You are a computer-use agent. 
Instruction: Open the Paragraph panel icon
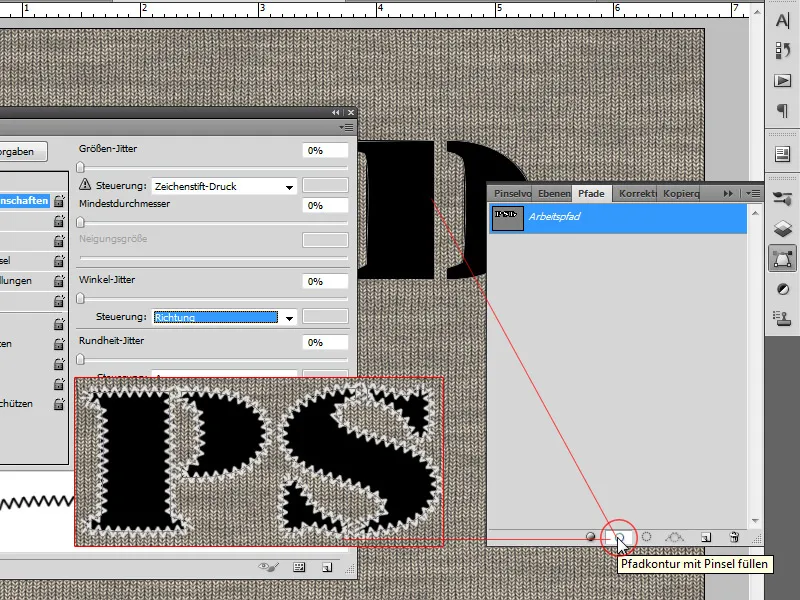pos(782,110)
